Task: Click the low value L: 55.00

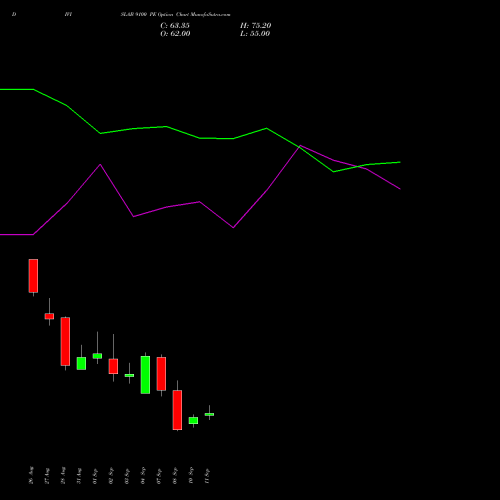Action: 255,33
